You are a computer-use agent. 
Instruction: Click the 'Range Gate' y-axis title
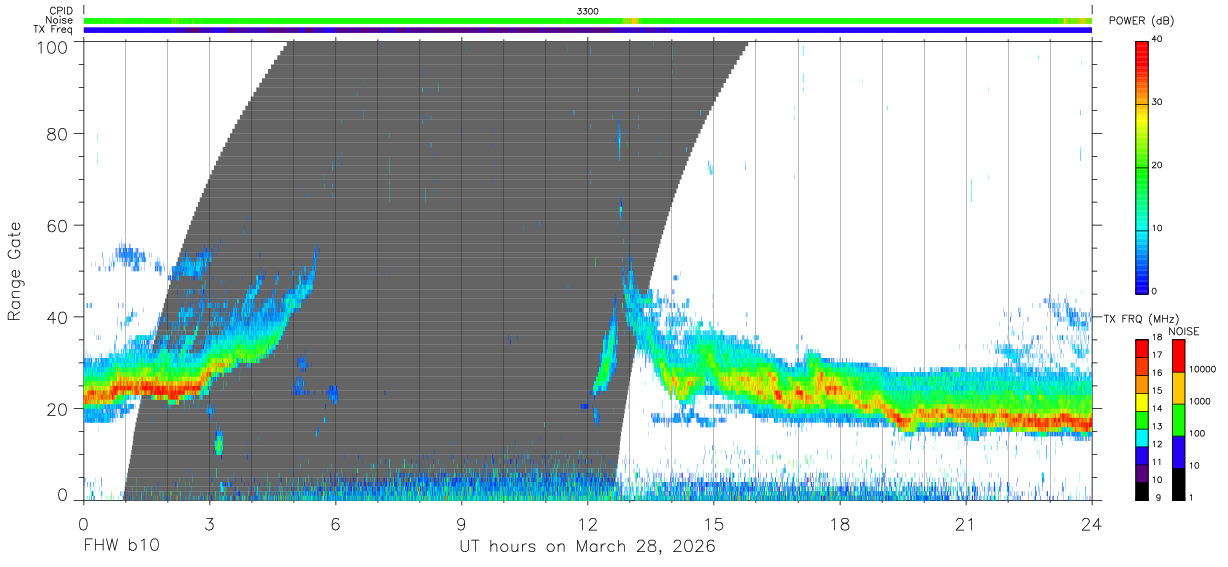click(x=15, y=271)
